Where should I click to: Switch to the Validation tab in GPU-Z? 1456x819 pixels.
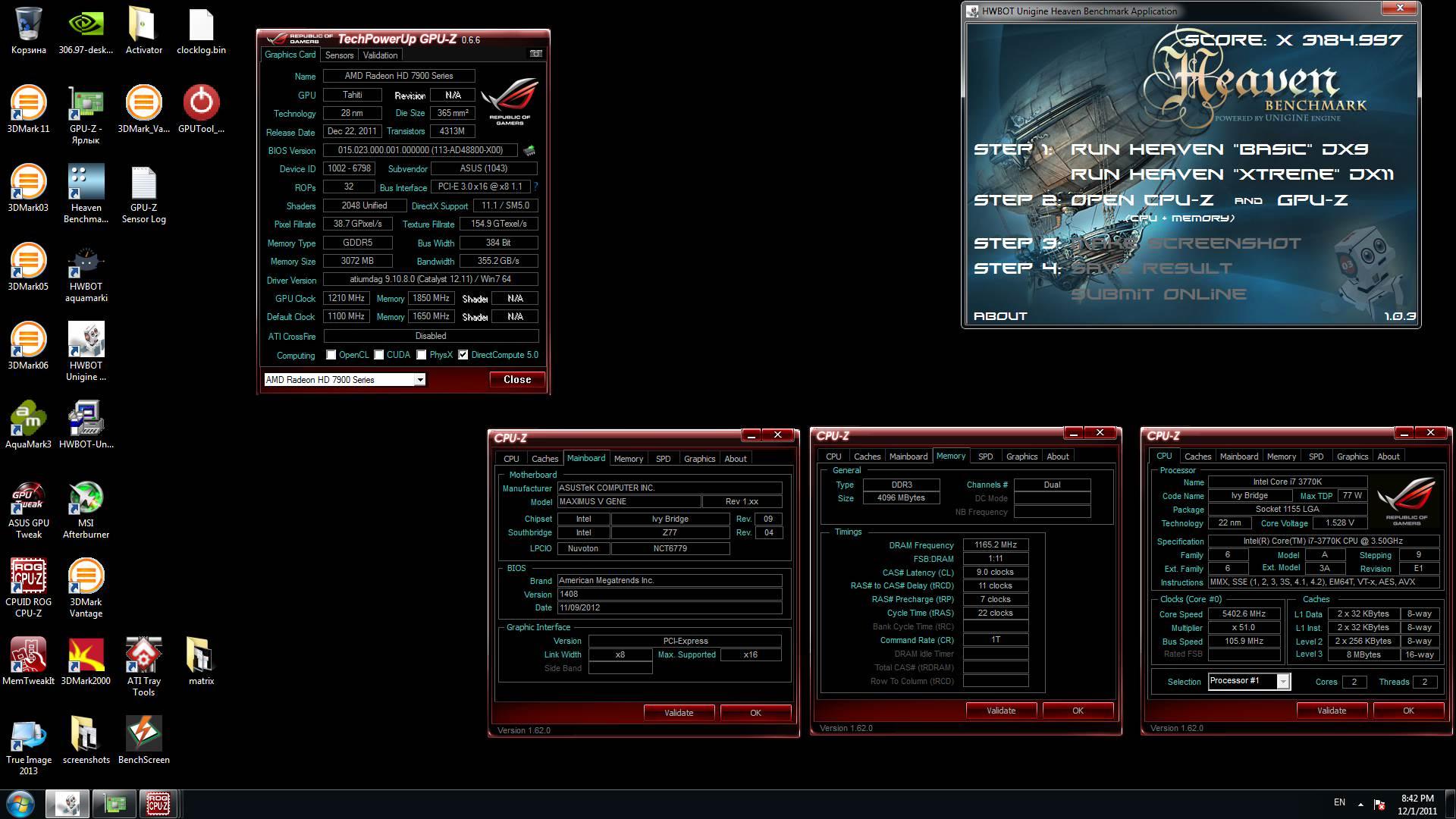click(x=380, y=55)
